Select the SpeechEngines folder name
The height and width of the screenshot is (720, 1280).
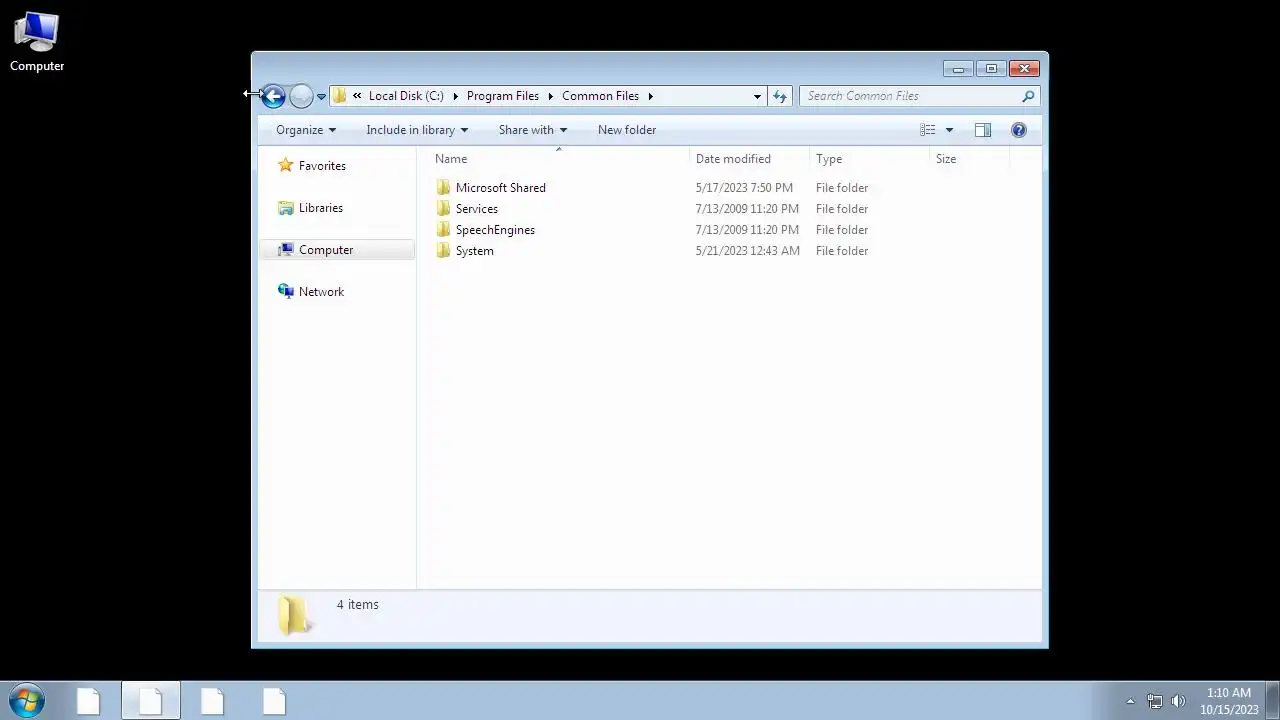point(495,230)
